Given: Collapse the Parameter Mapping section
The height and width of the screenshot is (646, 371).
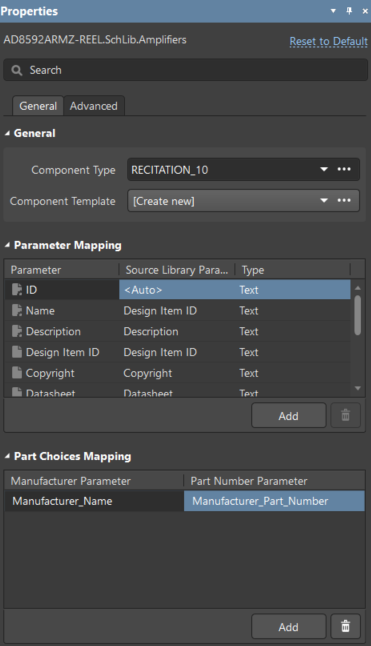Looking at the screenshot, I should [x=7, y=245].
